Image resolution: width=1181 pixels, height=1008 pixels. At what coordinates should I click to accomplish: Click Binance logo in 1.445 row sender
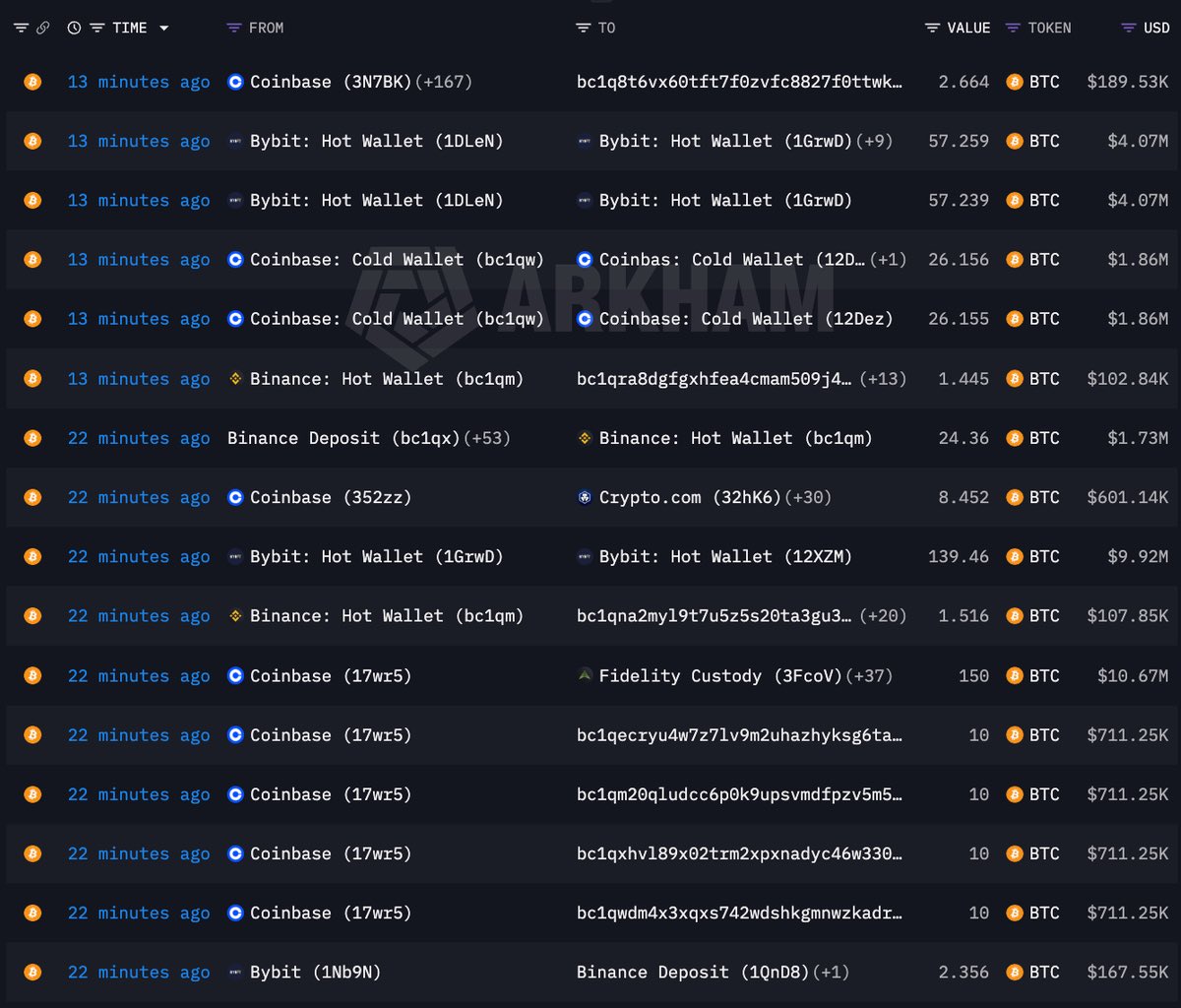coord(235,378)
